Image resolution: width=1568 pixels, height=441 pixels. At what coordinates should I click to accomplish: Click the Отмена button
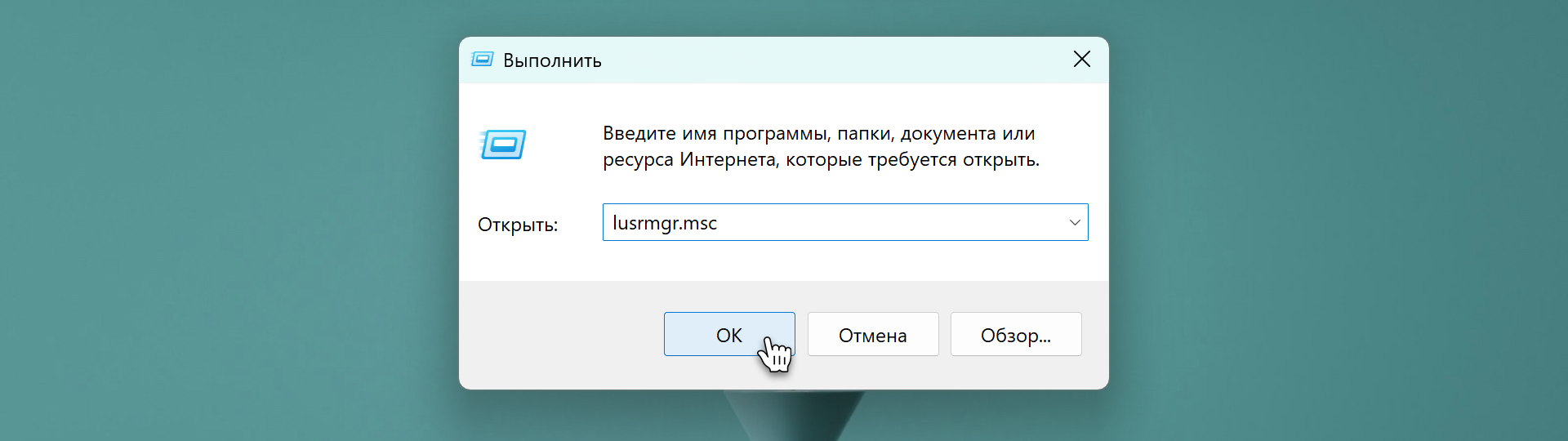coord(872,335)
